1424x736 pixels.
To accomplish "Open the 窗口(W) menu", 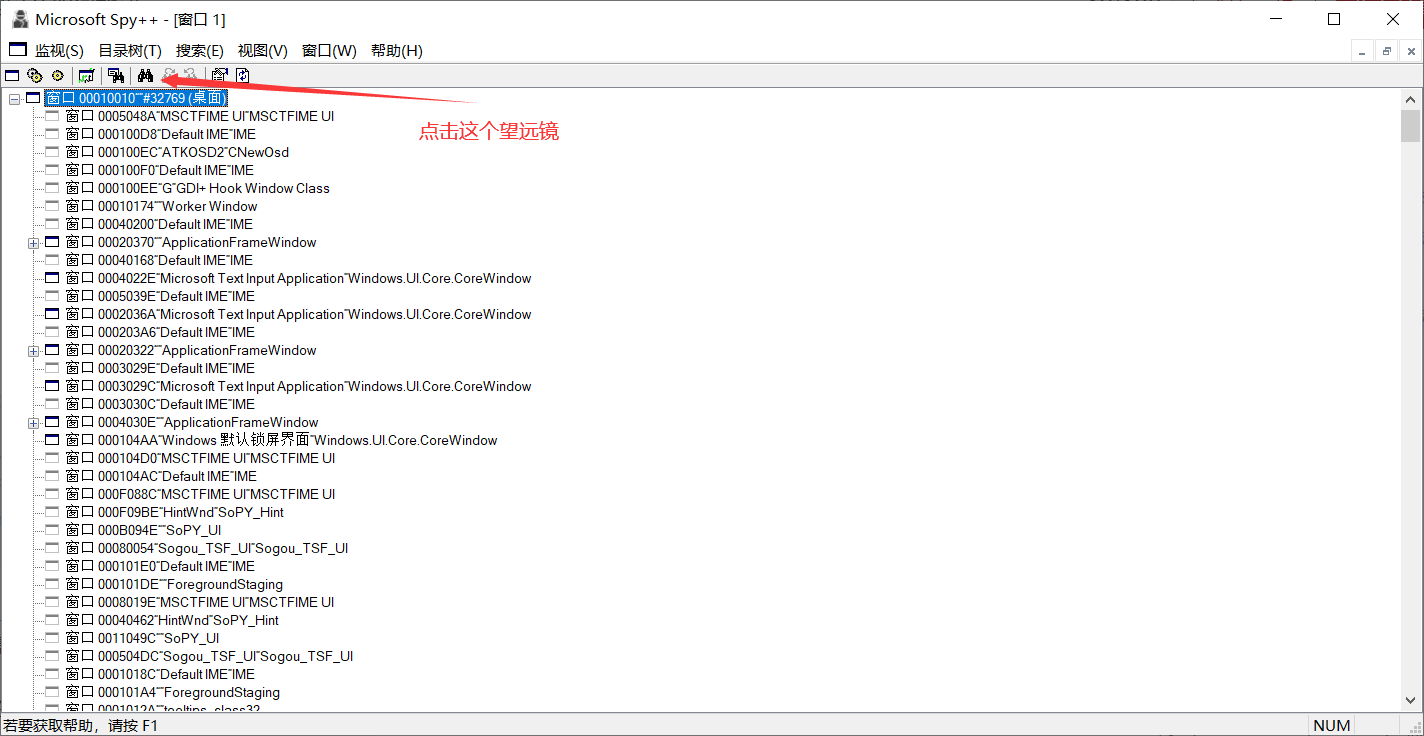I will pyautogui.click(x=329, y=49).
